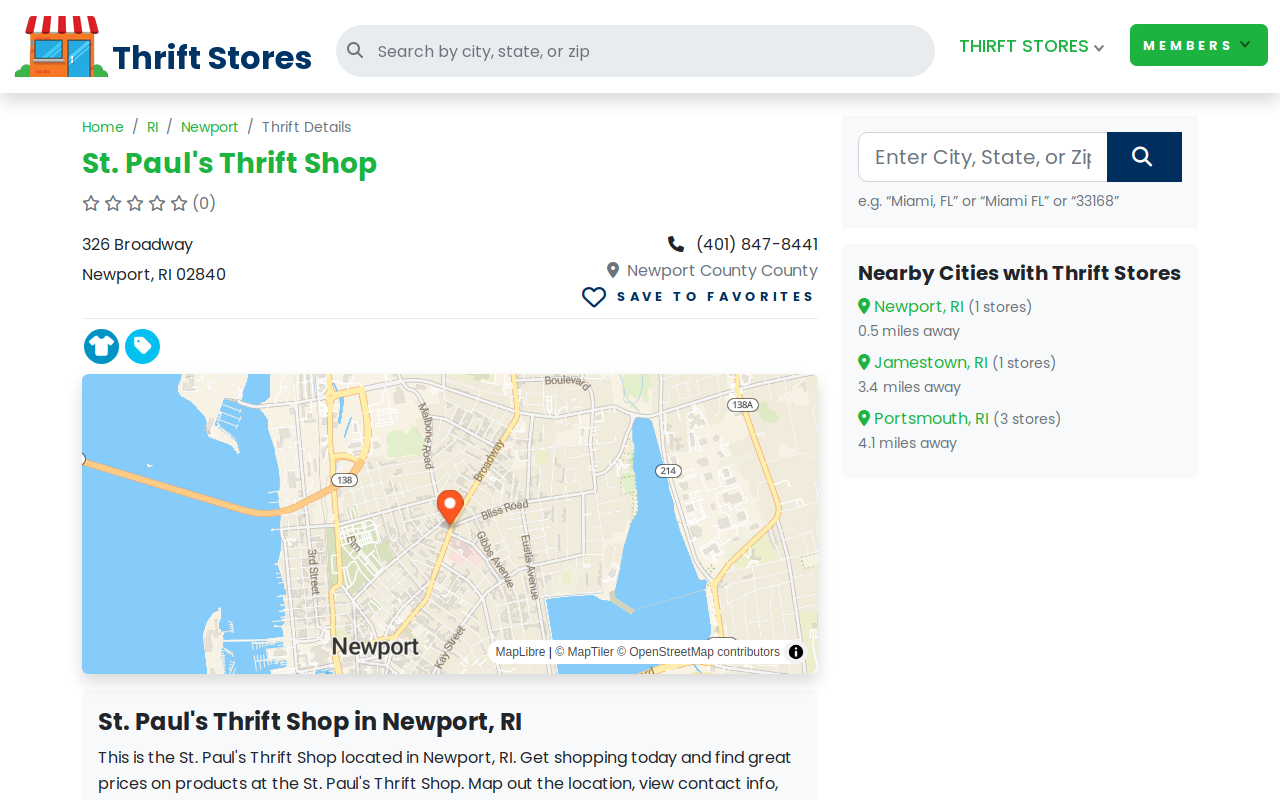Click the third rating star
Image resolution: width=1280 pixels, height=800 pixels.
pos(135,203)
